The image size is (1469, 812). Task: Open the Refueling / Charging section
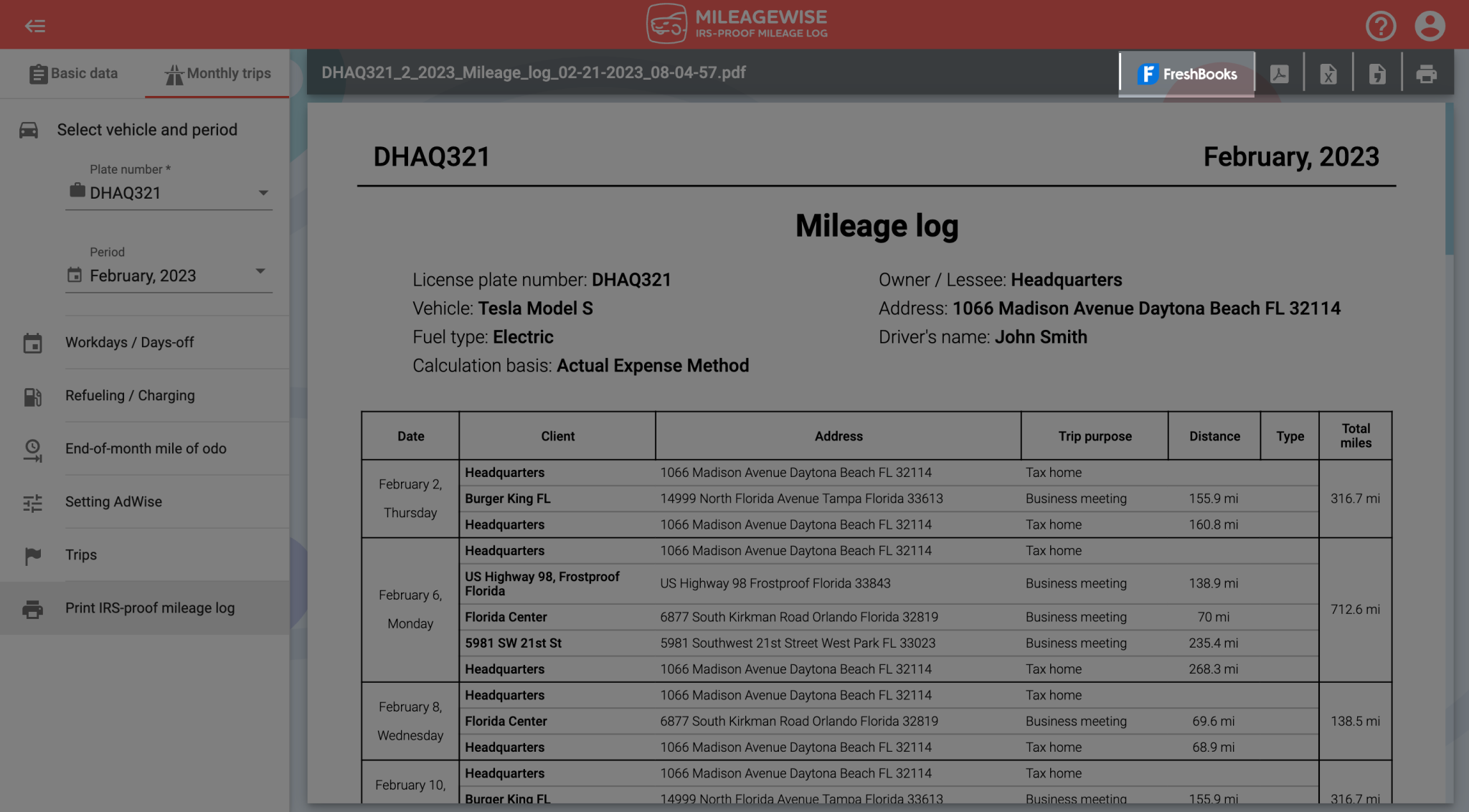[x=130, y=395]
